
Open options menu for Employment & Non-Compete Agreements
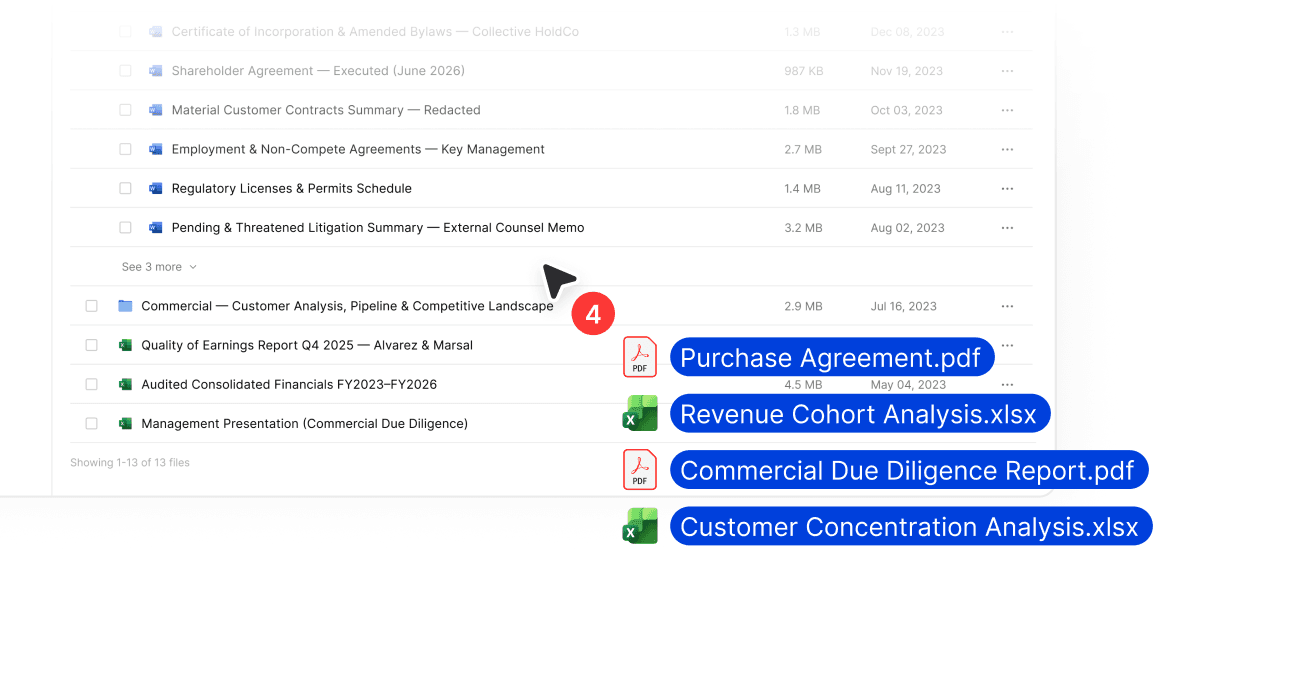[1007, 149]
